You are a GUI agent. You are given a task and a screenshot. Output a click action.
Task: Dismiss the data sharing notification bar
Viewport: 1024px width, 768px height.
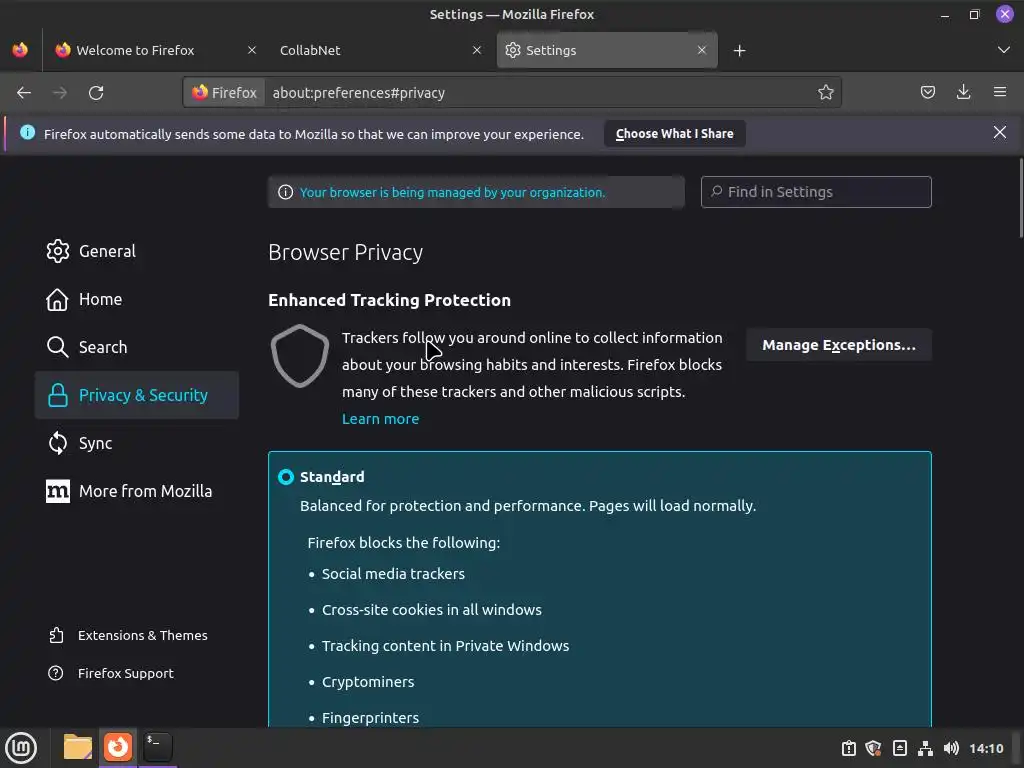[x=999, y=132]
